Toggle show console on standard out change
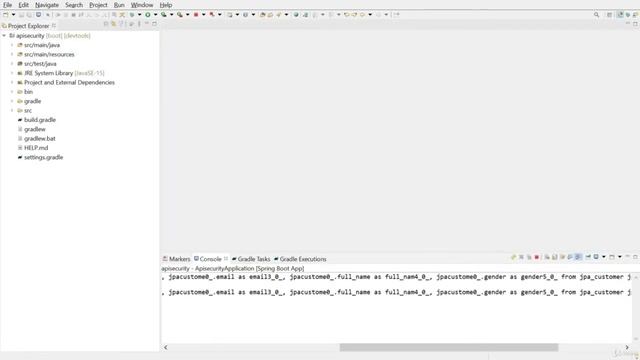The width and height of the screenshot is (640, 360). [x=570, y=257]
